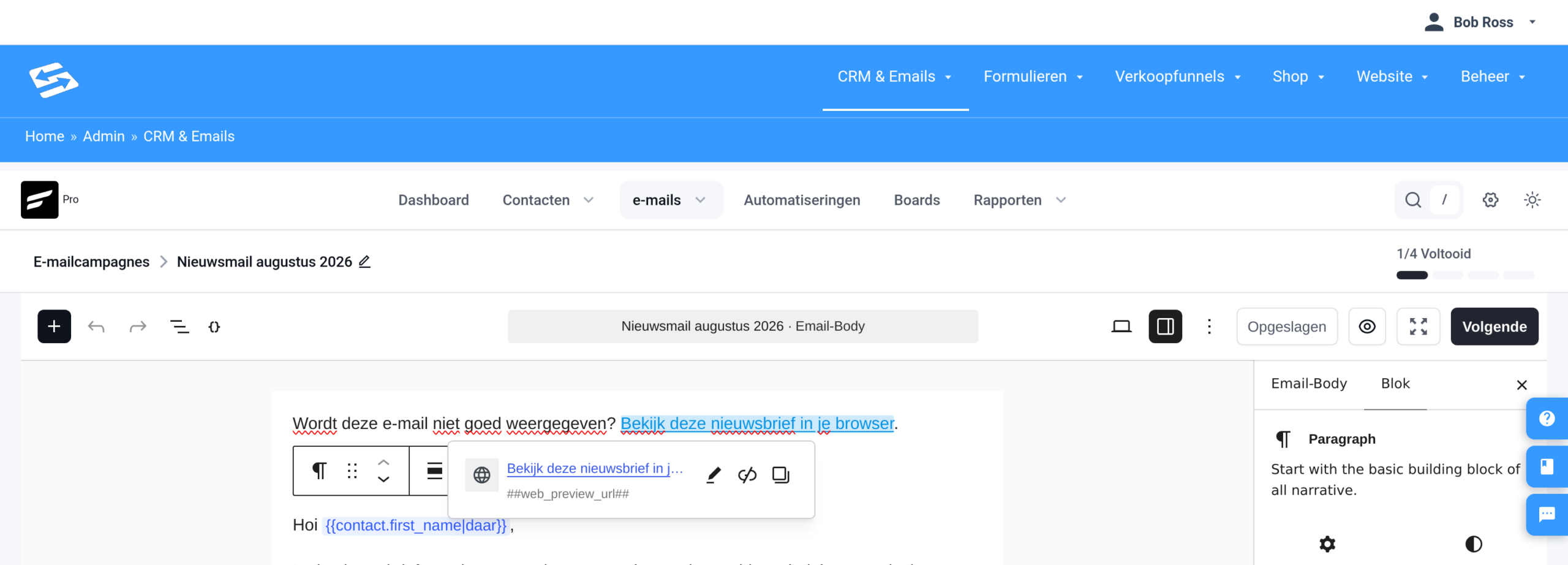1568x565 pixels.
Task: Open the Automatiseringen menu item
Action: click(x=802, y=200)
